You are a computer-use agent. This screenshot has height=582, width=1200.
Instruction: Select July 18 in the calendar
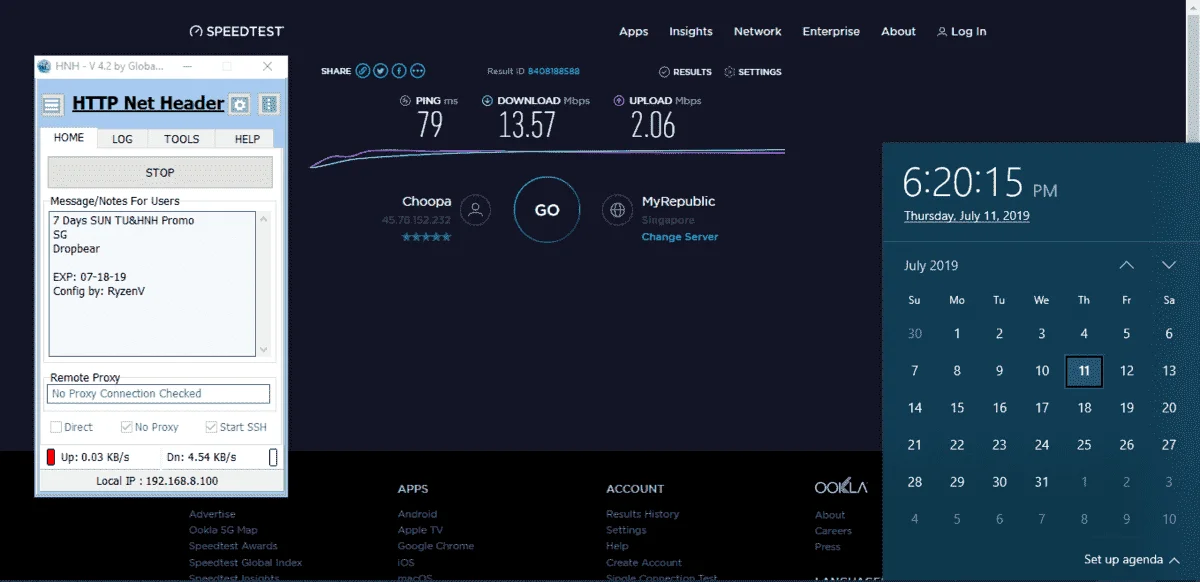(x=1084, y=408)
